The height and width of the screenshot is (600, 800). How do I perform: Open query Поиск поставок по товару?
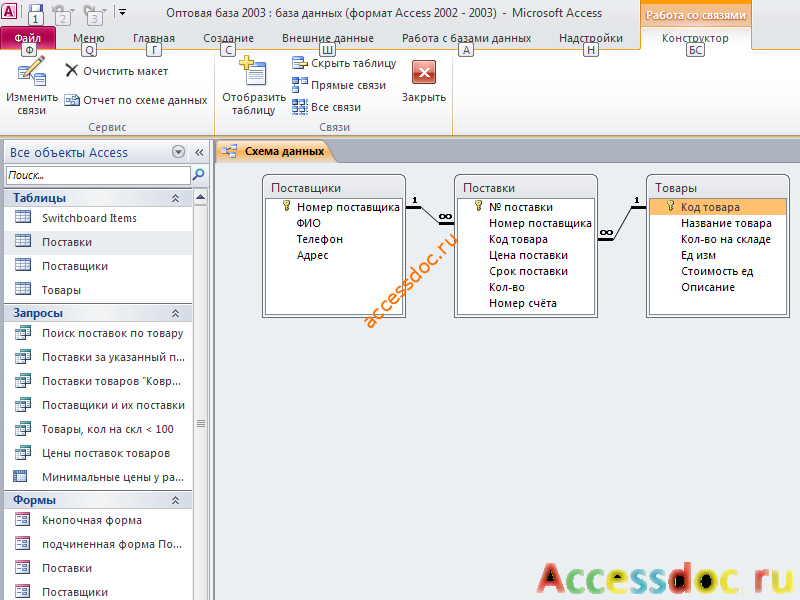pyautogui.click(x=98, y=333)
